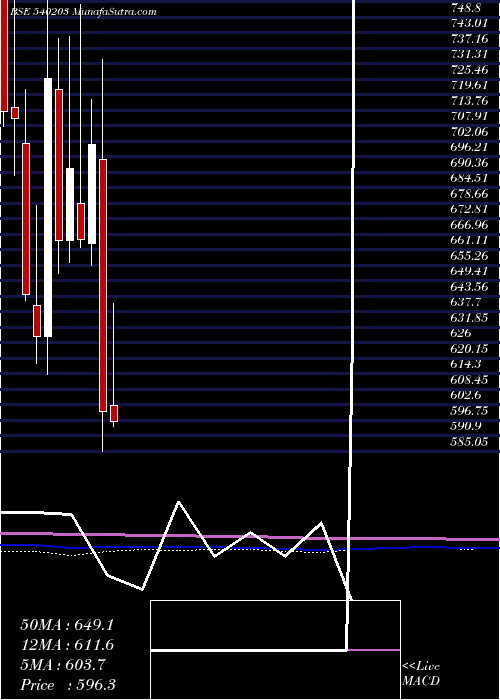Click the 50MA : 649.1 readout
This screenshot has height=700, width=500.
[67, 625]
